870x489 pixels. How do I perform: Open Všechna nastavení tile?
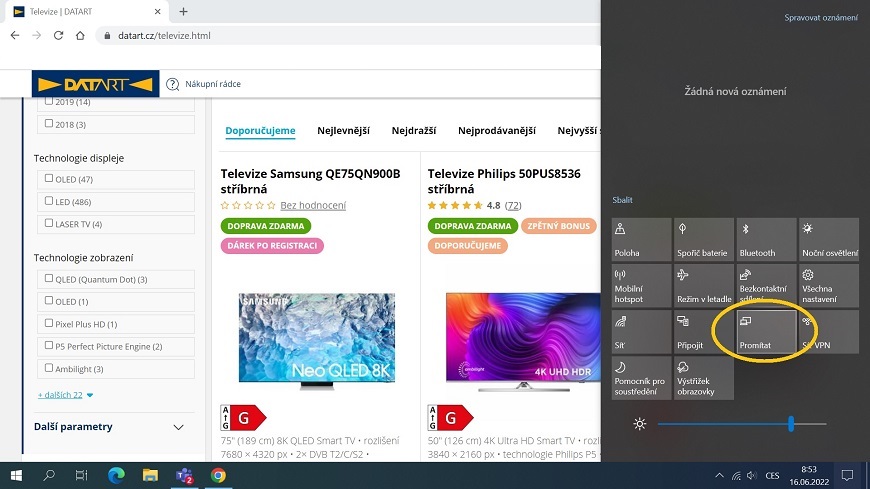pos(829,286)
